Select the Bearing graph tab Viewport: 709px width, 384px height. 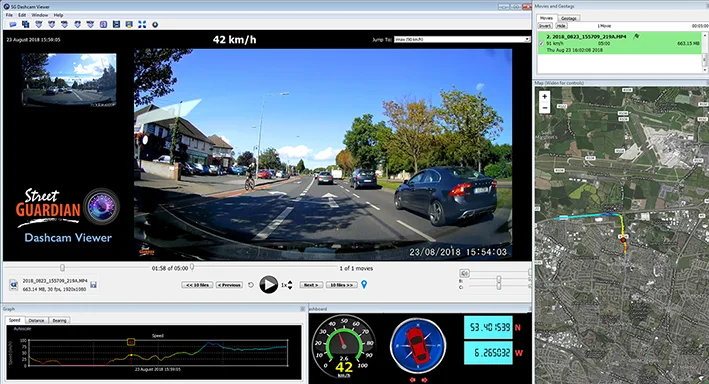point(59,320)
